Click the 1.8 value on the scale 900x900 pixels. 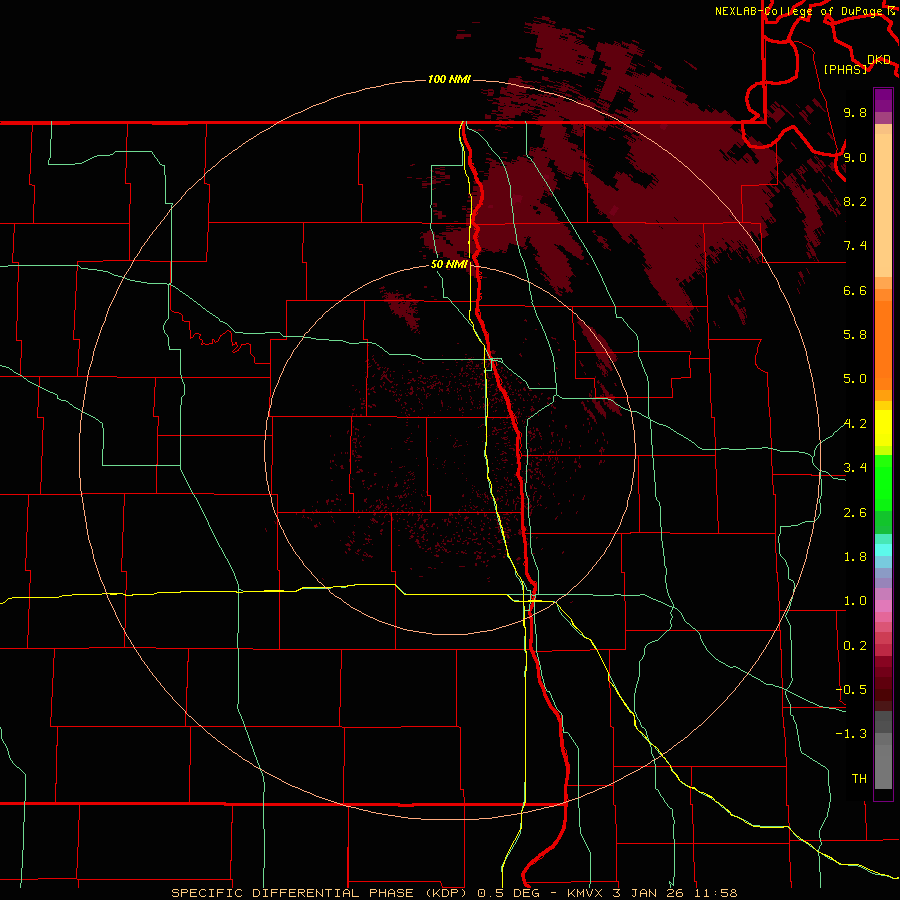point(855,557)
